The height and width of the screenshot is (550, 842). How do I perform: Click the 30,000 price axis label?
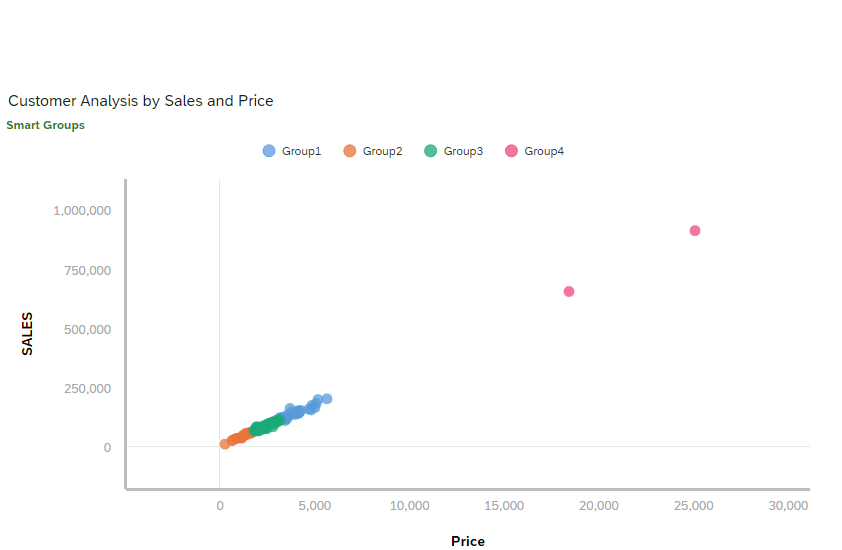(788, 506)
